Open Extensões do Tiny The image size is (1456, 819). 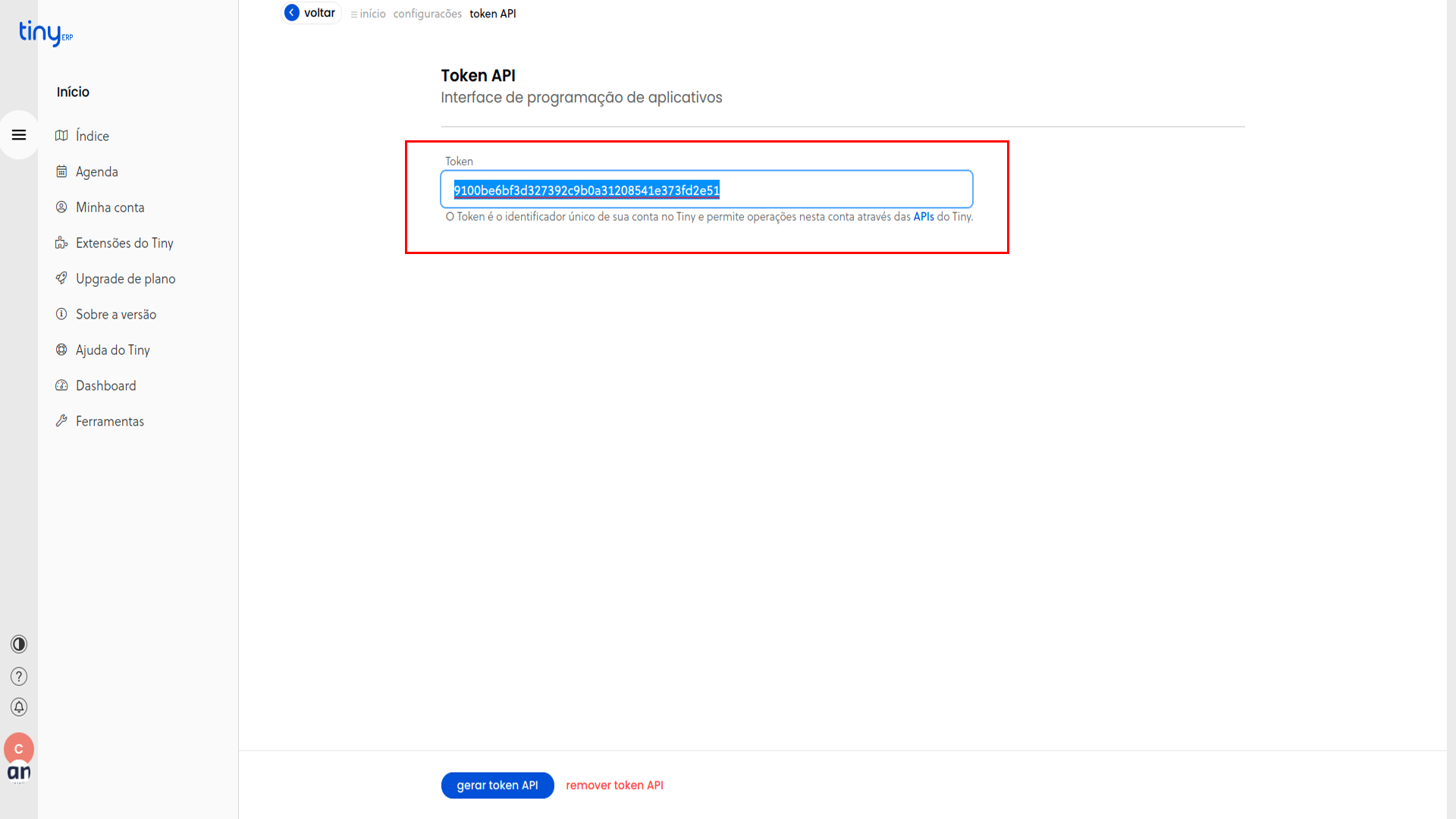(x=124, y=243)
